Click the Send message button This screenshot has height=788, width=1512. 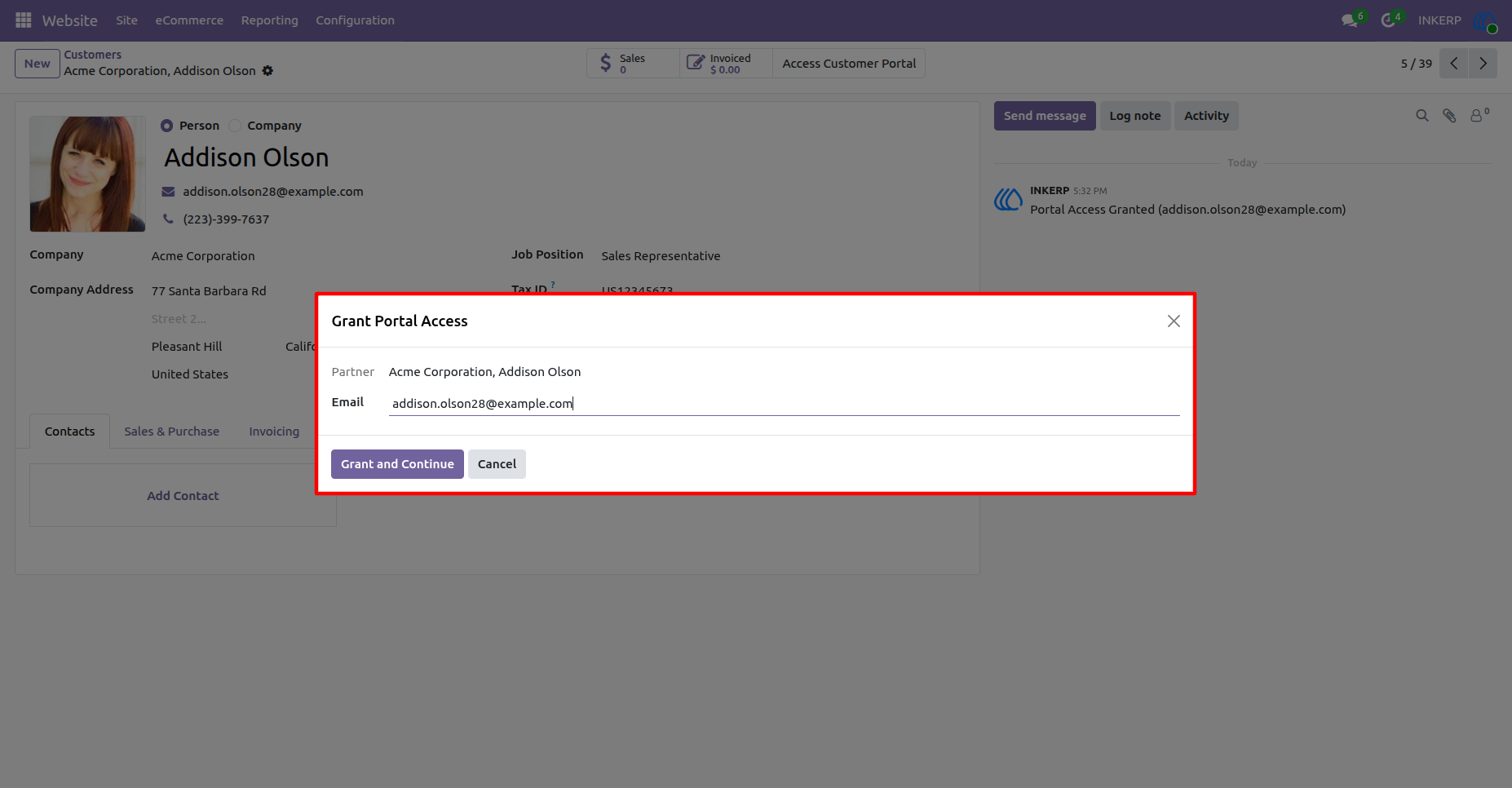pyautogui.click(x=1045, y=116)
